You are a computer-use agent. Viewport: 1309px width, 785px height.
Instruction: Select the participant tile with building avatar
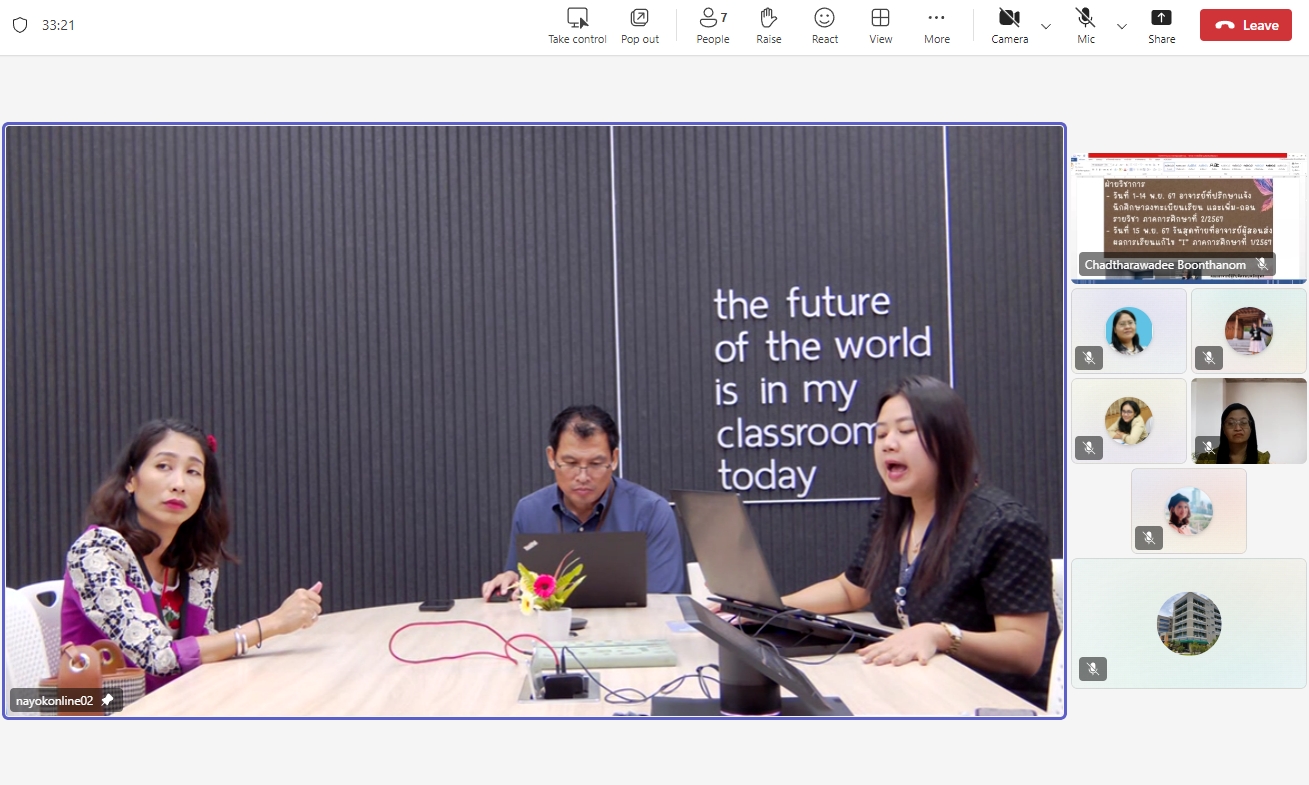tap(1188, 623)
